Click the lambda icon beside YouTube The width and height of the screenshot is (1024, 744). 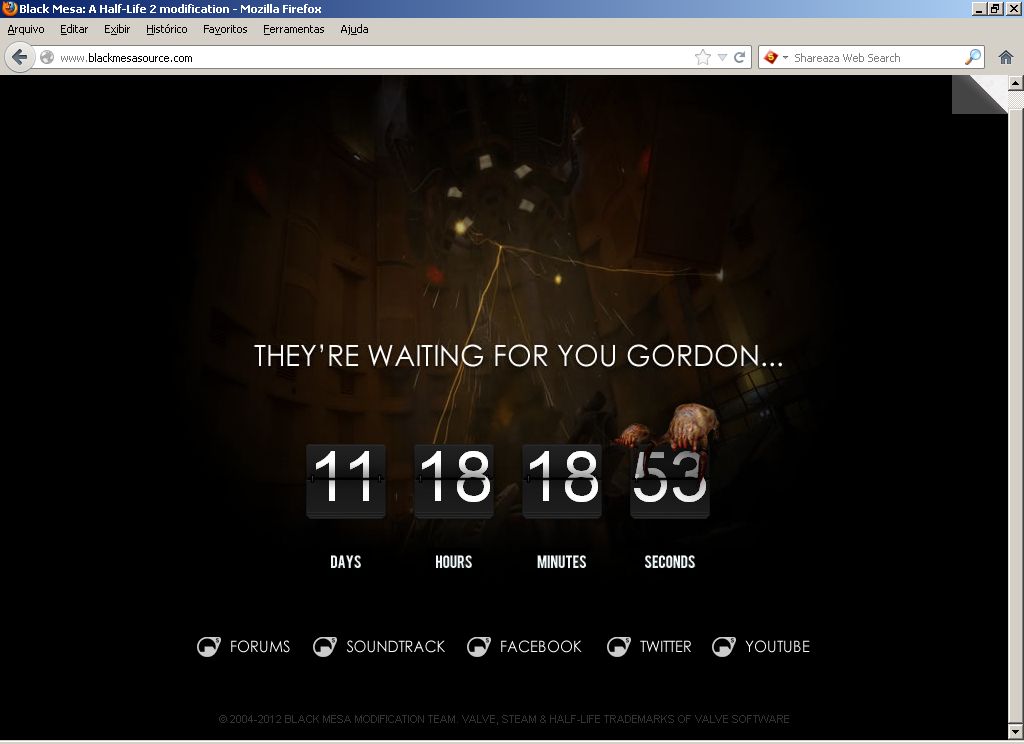tap(723, 647)
